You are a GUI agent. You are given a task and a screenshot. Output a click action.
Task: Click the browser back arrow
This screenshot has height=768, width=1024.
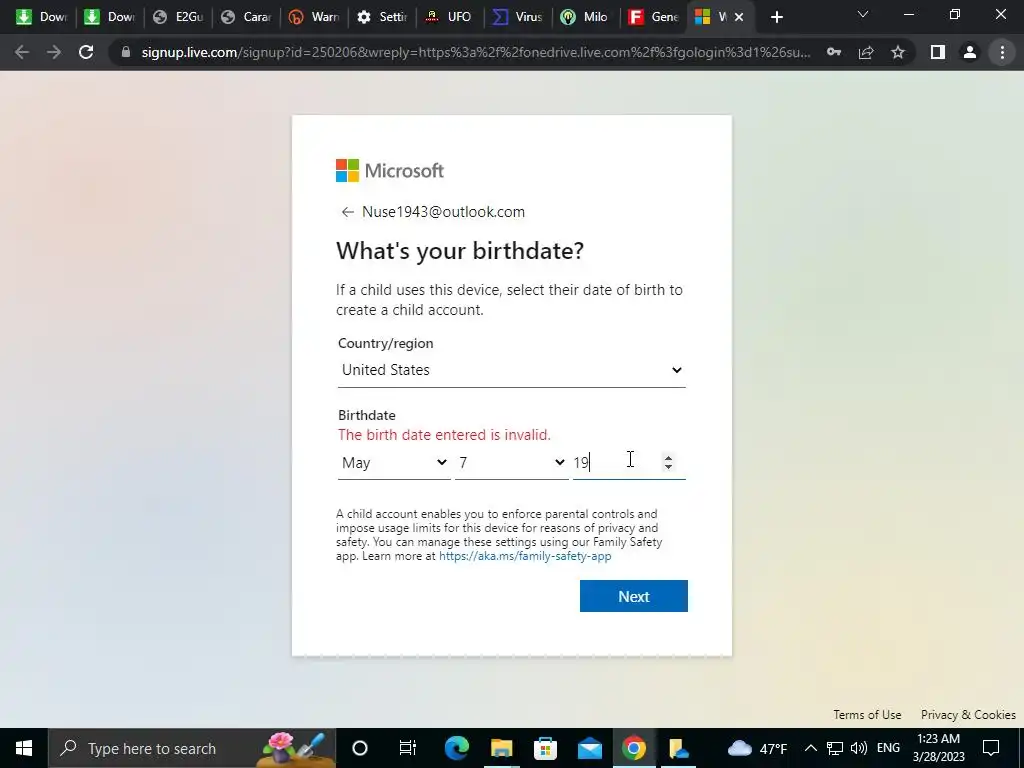tap(22, 52)
